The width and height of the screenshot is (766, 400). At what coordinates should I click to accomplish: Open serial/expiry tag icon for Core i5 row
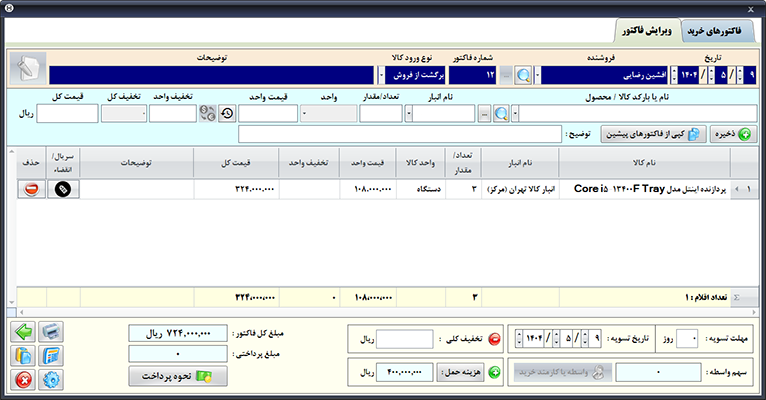(x=63, y=189)
